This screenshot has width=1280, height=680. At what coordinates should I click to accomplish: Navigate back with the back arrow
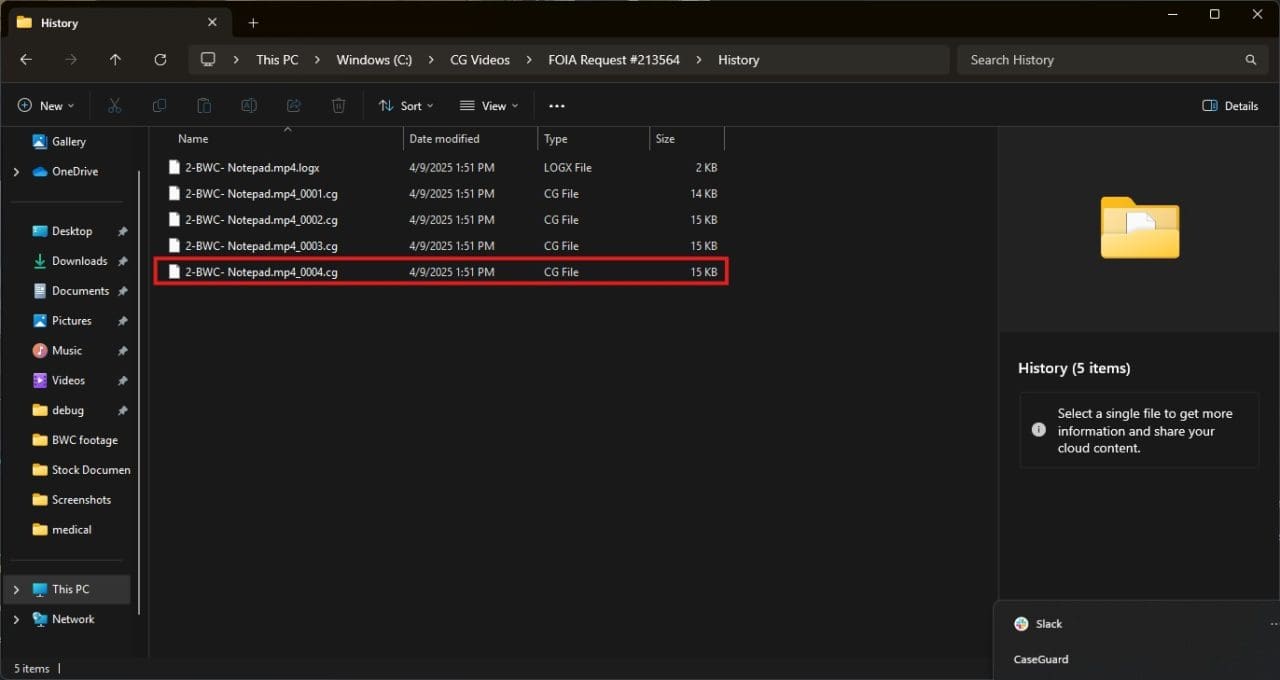click(26, 60)
